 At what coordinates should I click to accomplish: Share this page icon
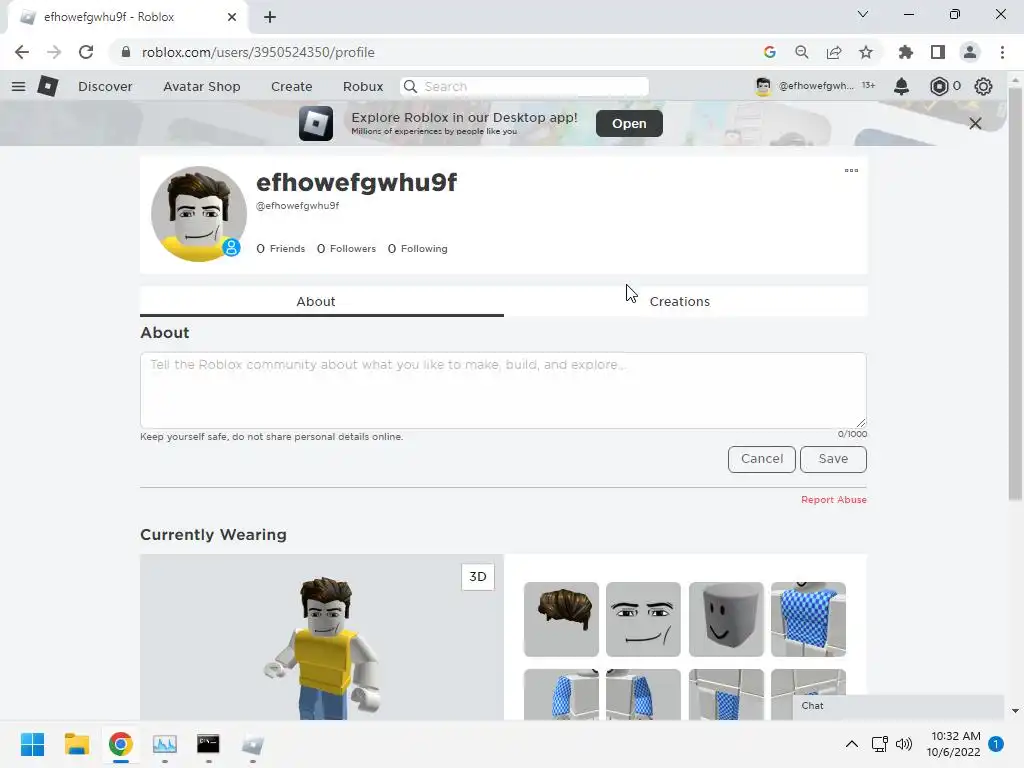(834, 52)
